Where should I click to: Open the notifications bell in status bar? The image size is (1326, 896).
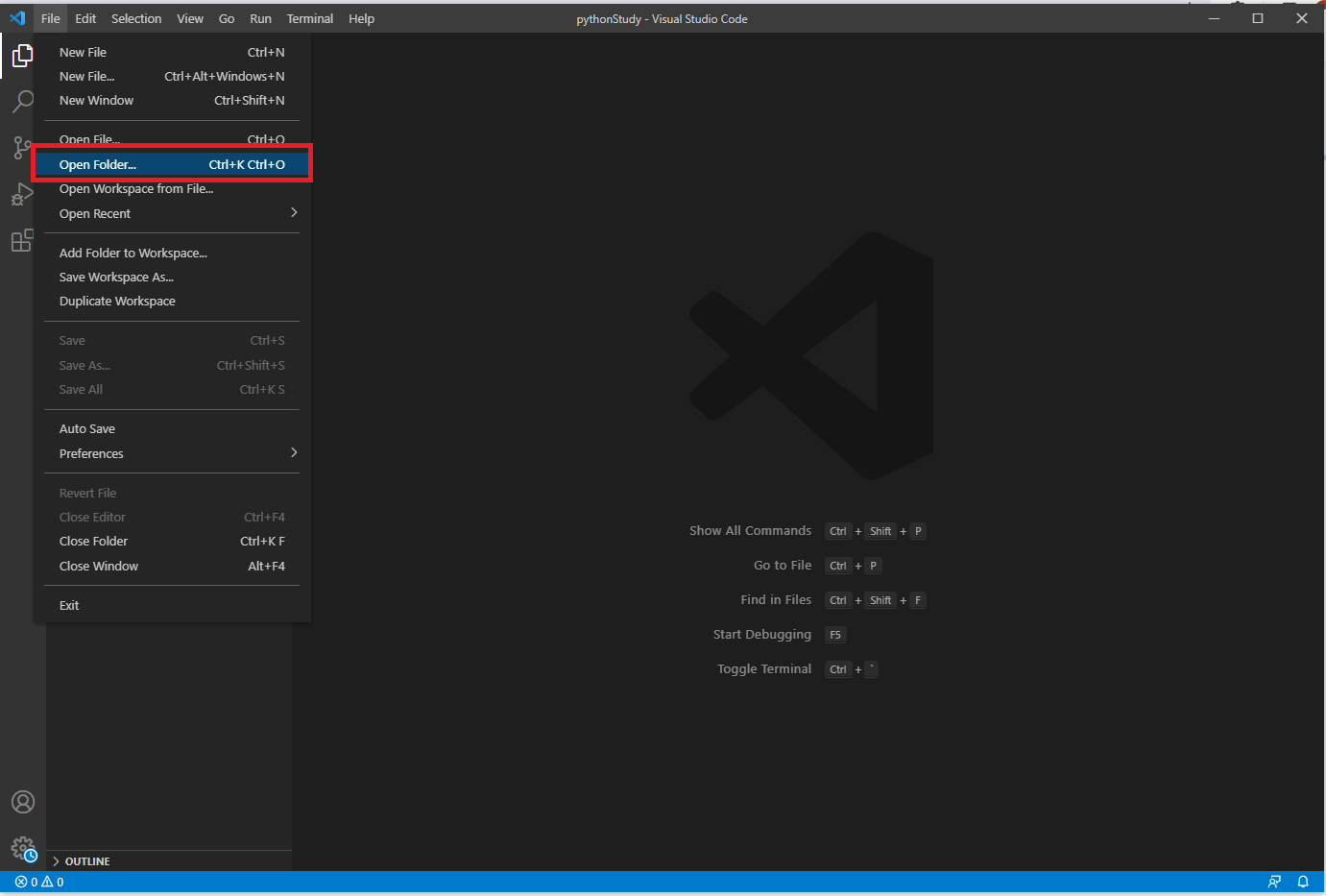click(1303, 882)
